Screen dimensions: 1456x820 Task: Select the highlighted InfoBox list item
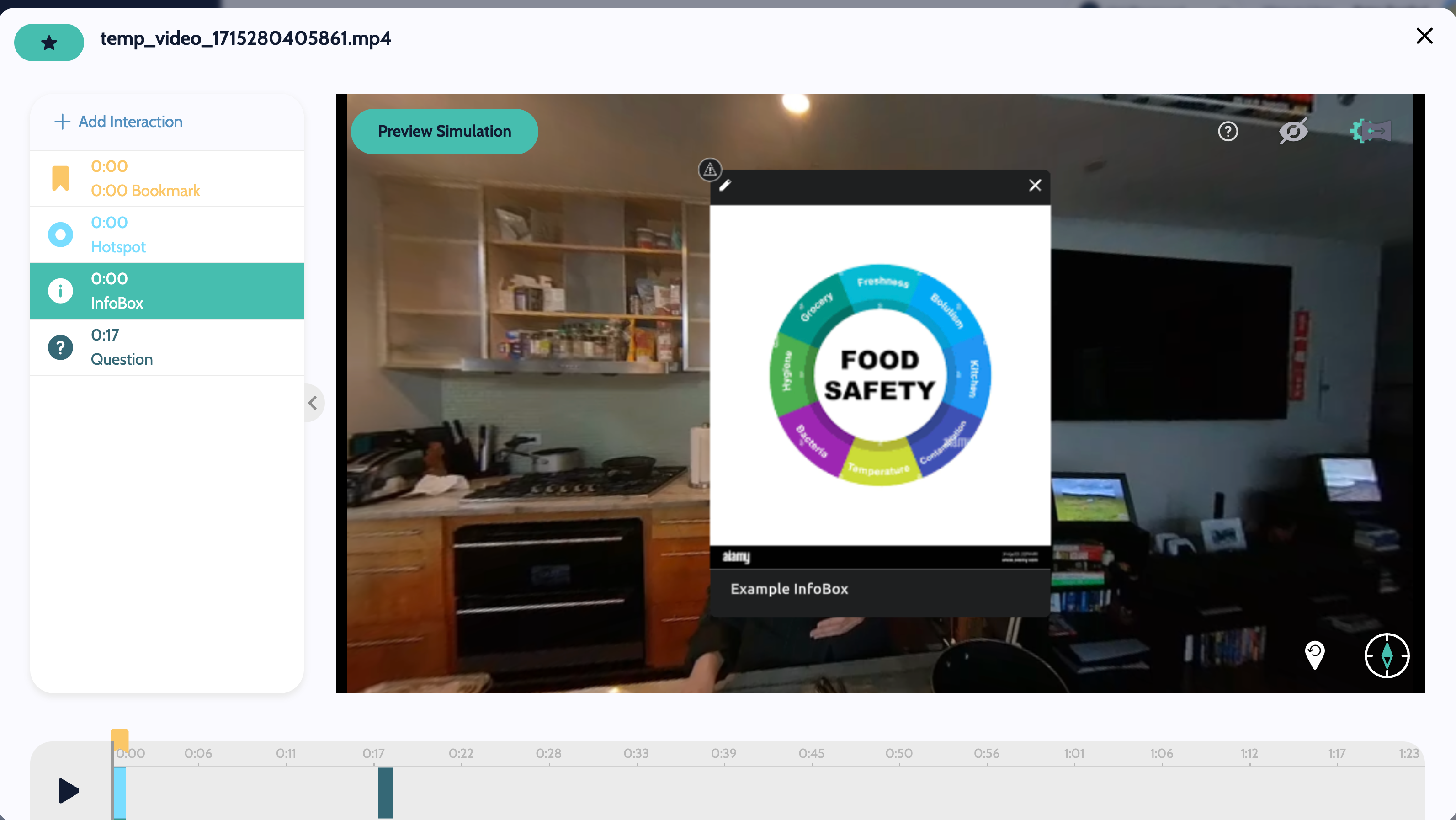click(x=167, y=291)
